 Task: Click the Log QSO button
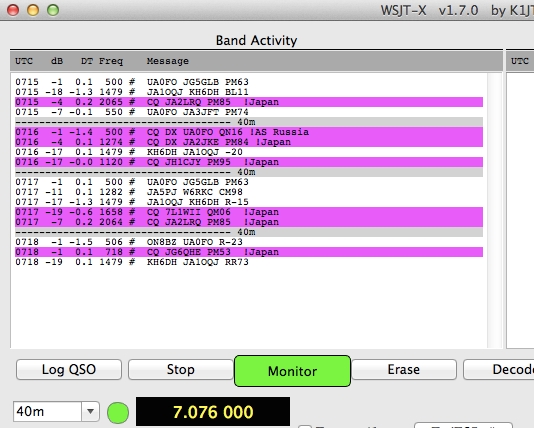tap(69, 369)
